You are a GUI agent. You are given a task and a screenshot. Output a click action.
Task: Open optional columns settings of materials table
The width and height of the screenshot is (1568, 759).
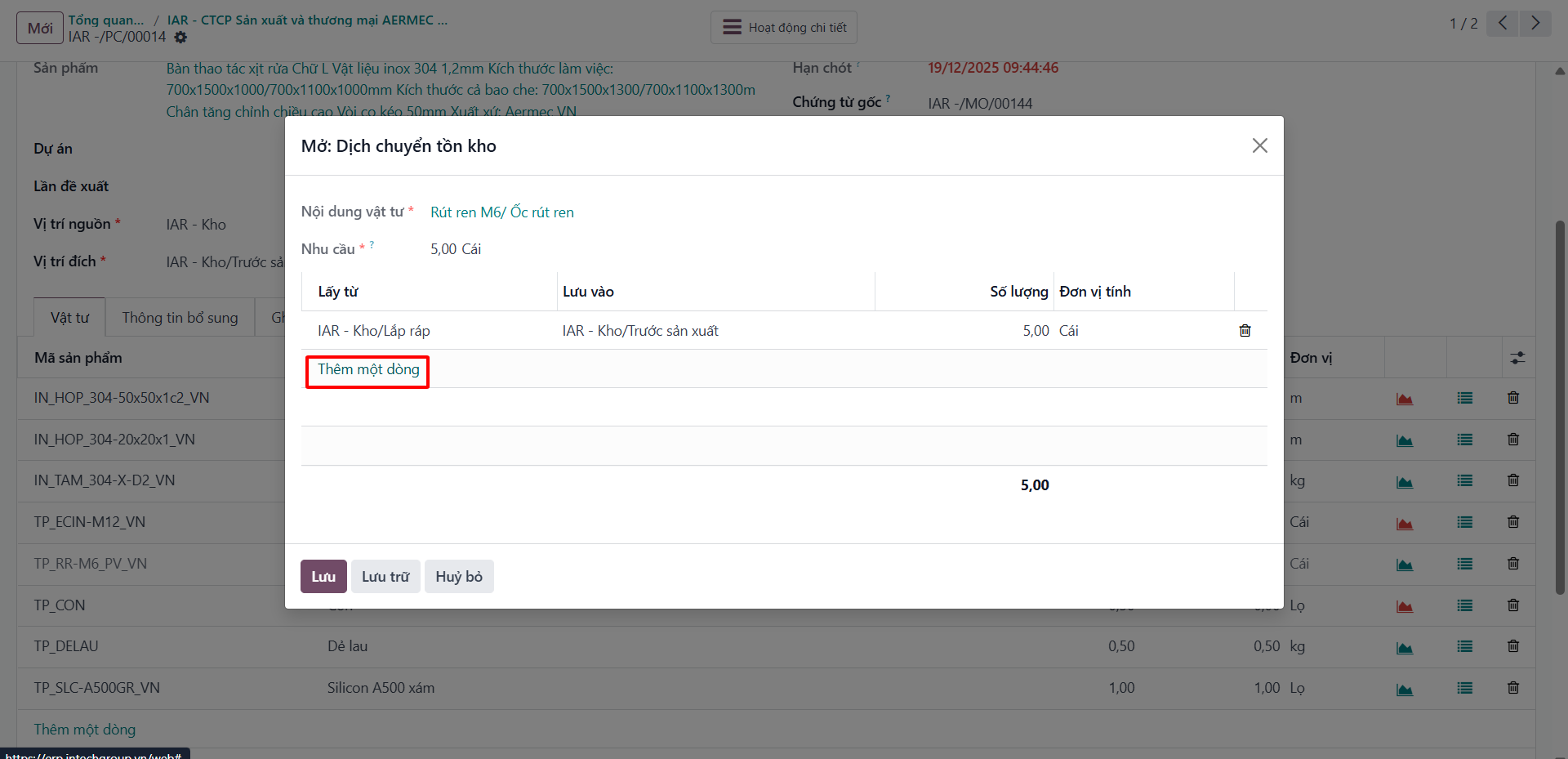point(1517,358)
